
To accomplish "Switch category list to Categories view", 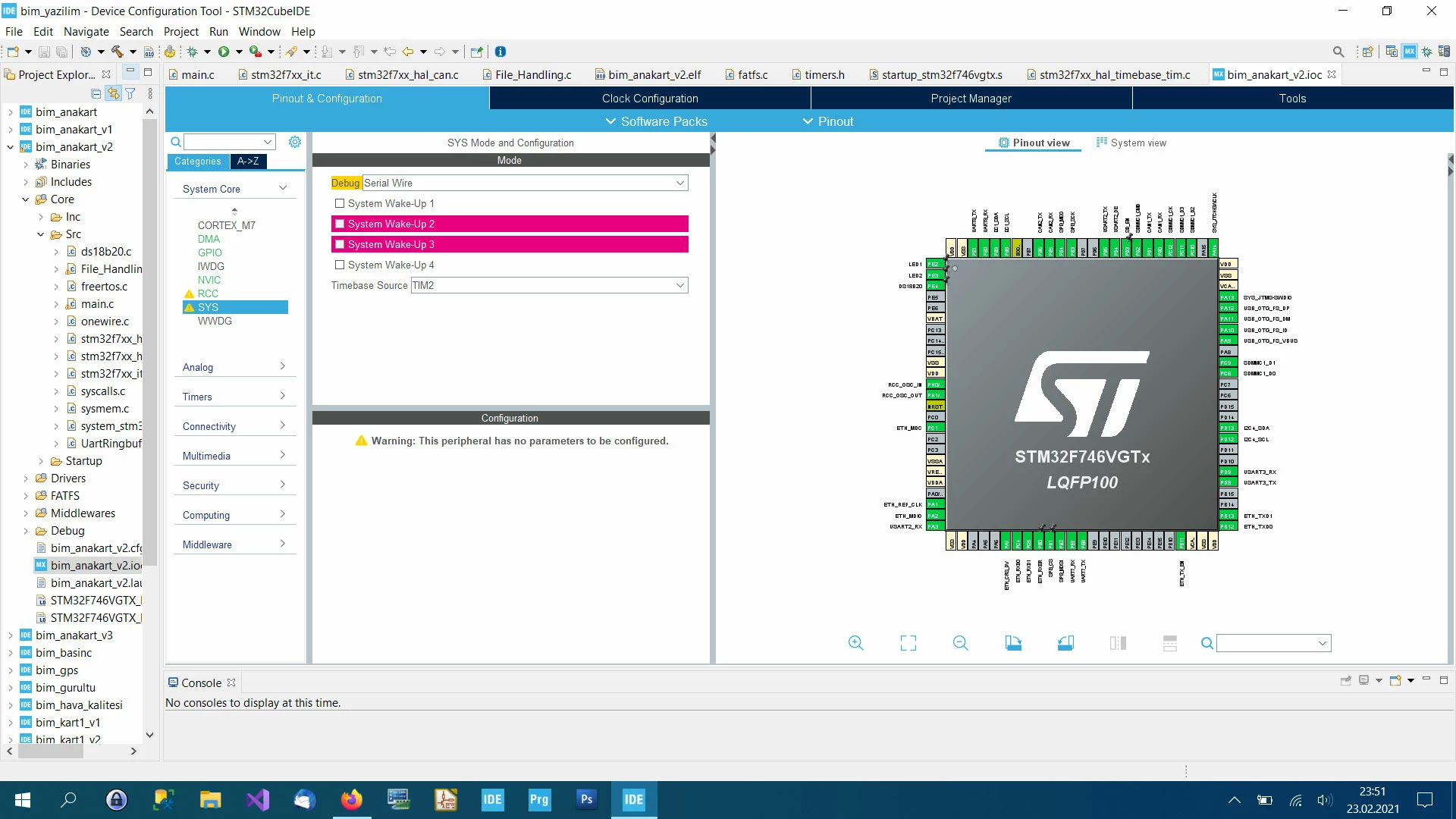I will point(197,161).
